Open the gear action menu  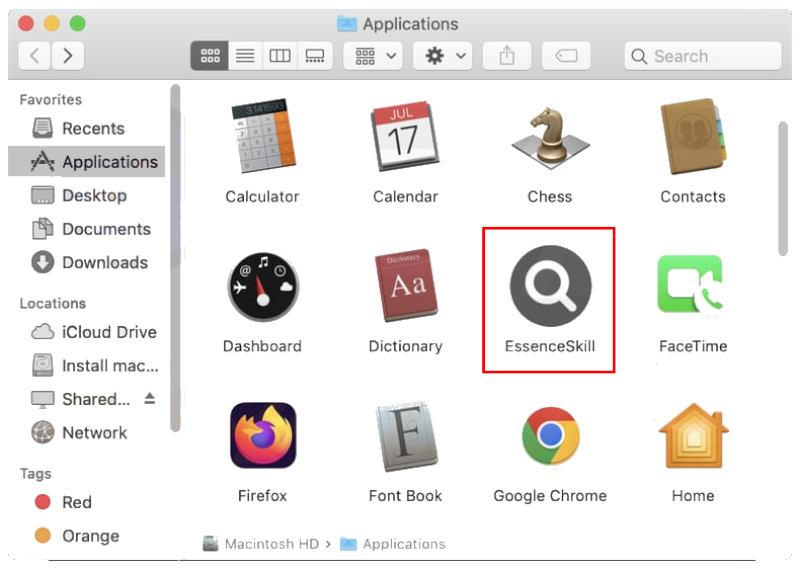(x=442, y=56)
